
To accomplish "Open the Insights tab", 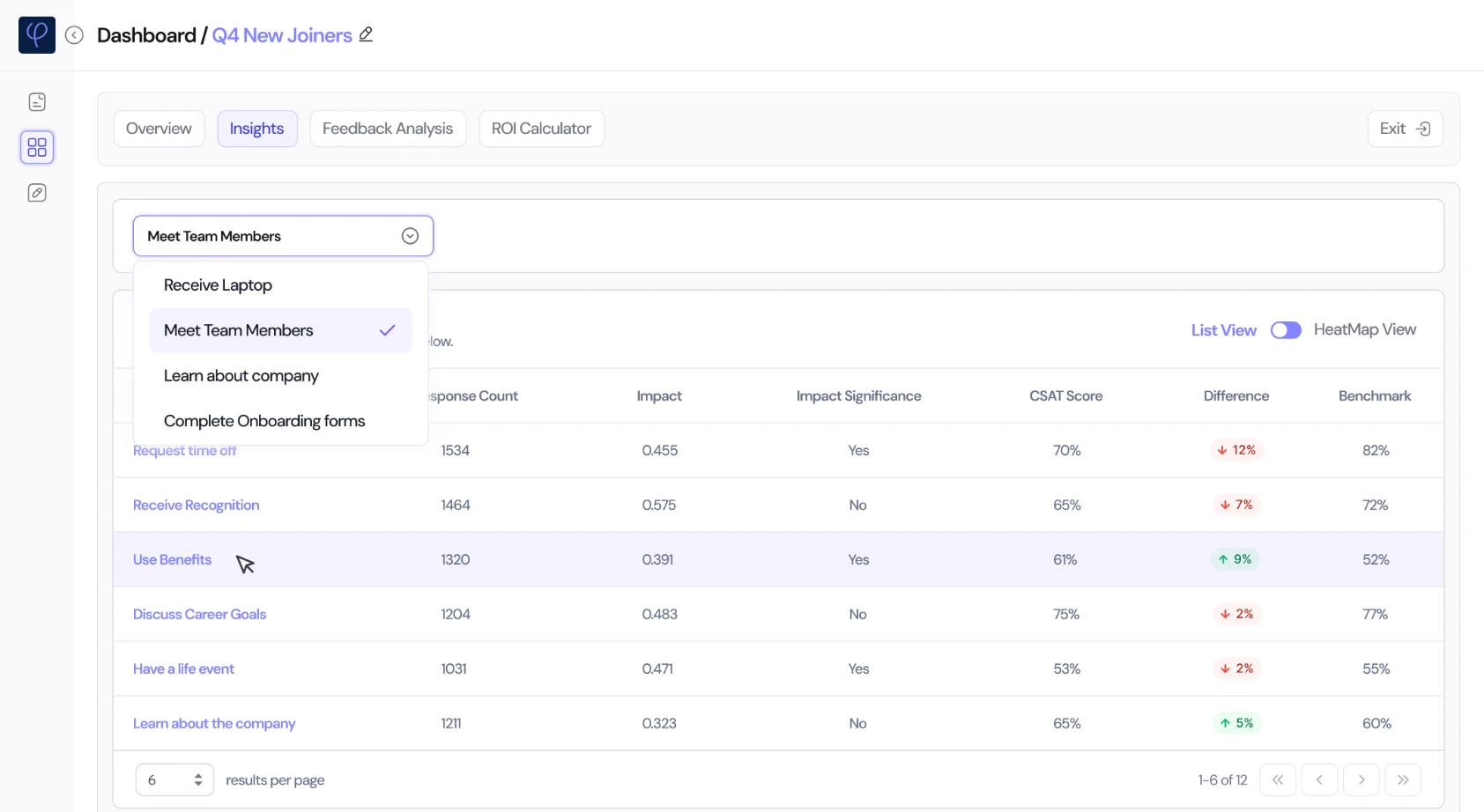I will (x=257, y=129).
